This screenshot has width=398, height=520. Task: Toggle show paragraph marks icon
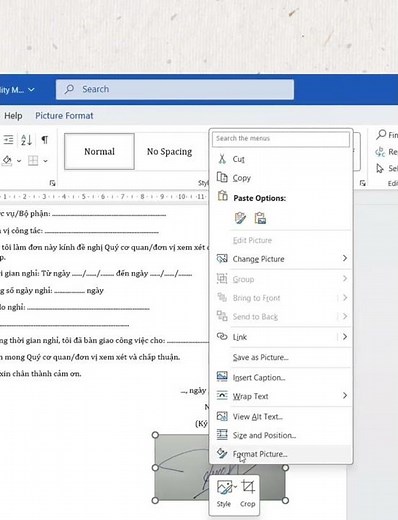(x=44, y=140)
